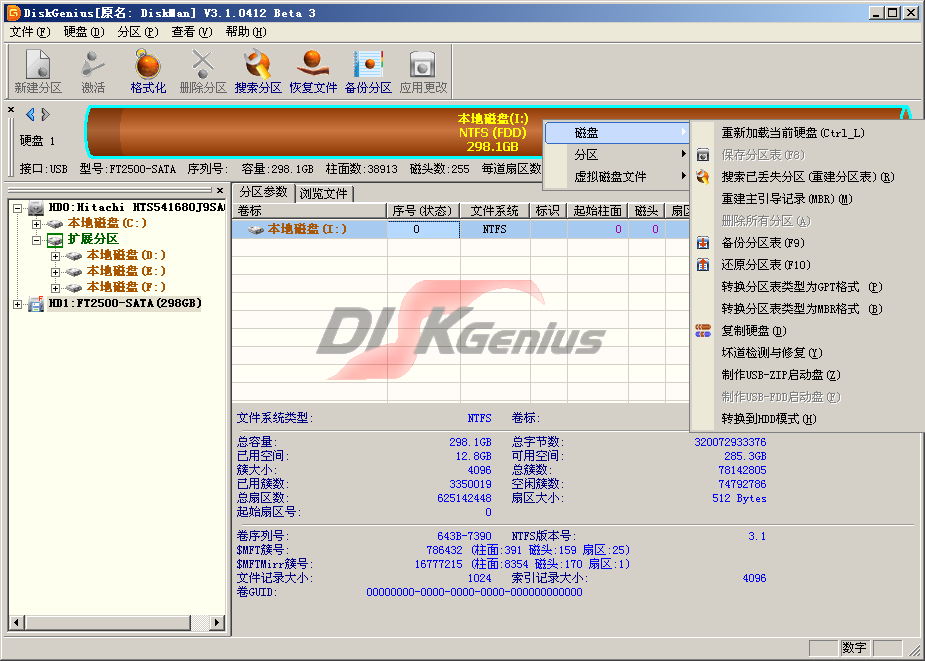Collapse the 扩展分区 tree node

tap(36, 240)
